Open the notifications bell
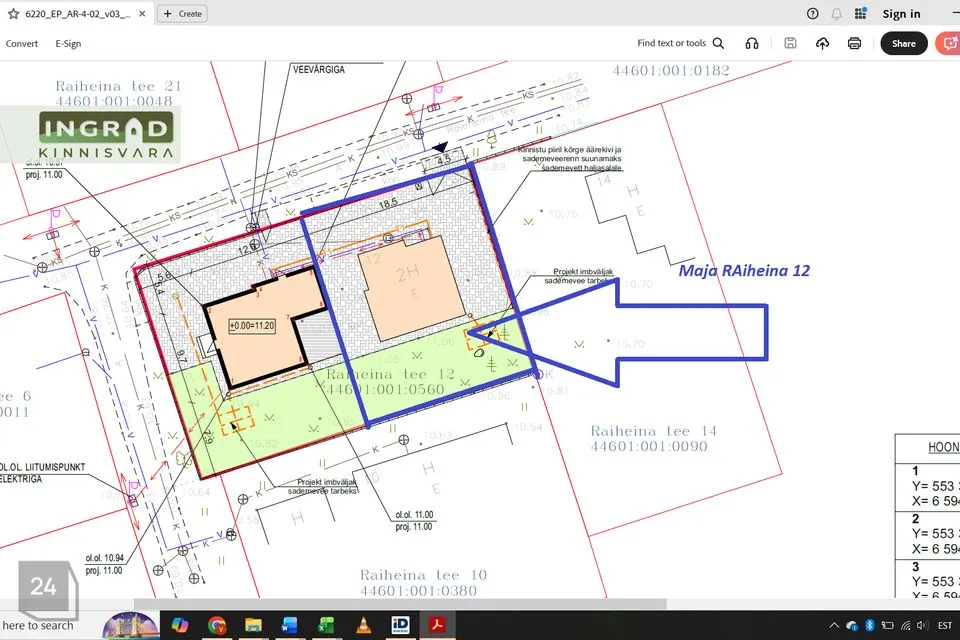960x640 pixels. tap(836, 14)
